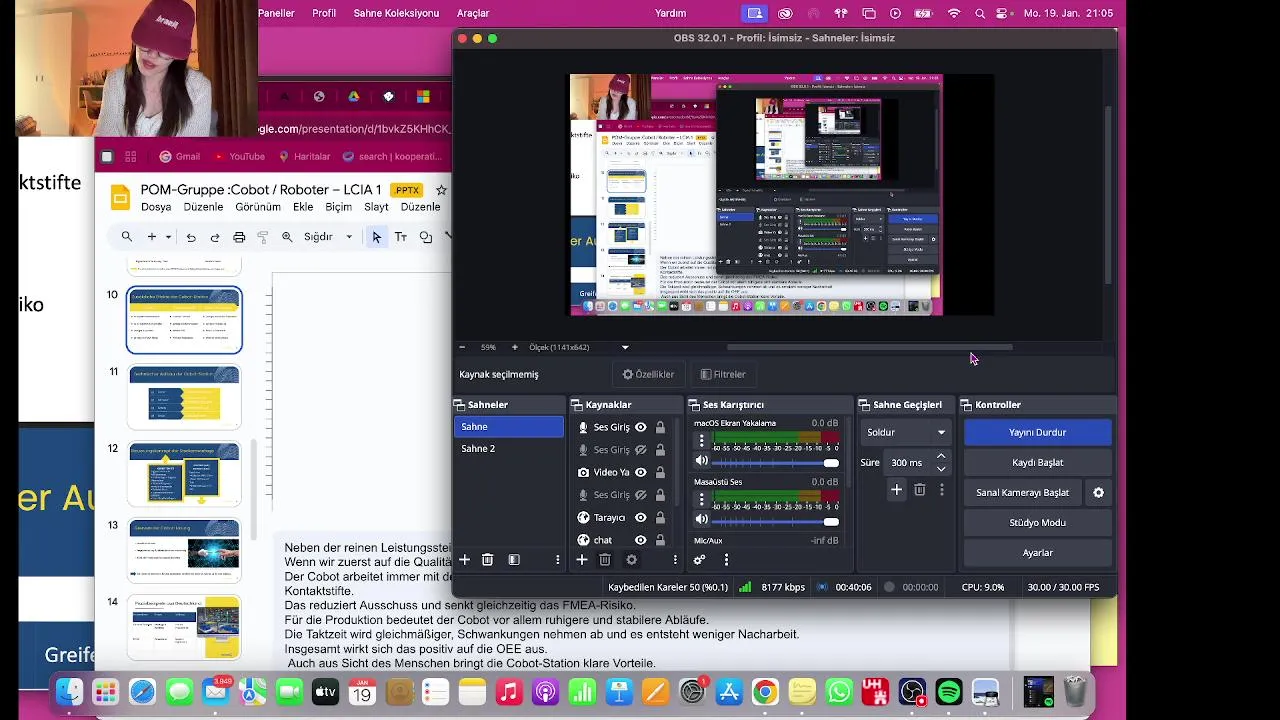Click Kaydı Başlat to start recording
The height and width of the screenshot is (720, 1280).
pos(1037,462)
